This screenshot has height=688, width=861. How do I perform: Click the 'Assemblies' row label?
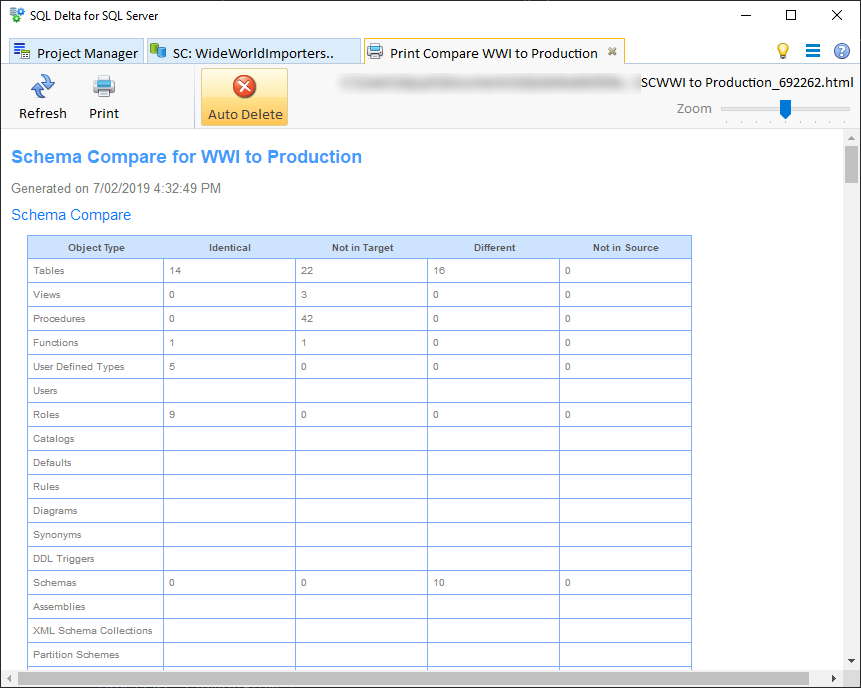point(59,607)
